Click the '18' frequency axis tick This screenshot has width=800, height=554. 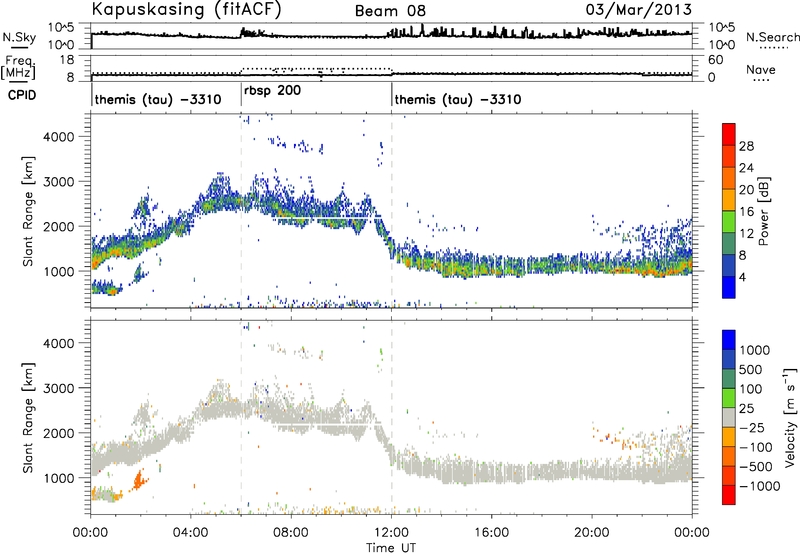(67, 60)
